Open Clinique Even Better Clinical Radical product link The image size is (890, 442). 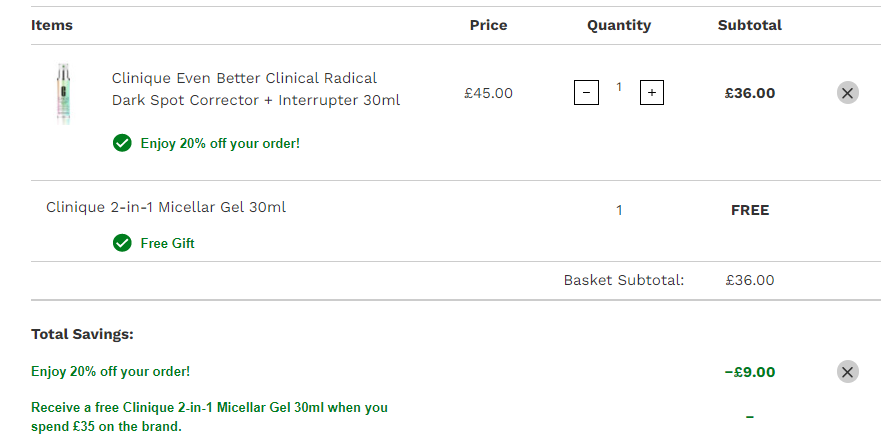click(256, 89)
